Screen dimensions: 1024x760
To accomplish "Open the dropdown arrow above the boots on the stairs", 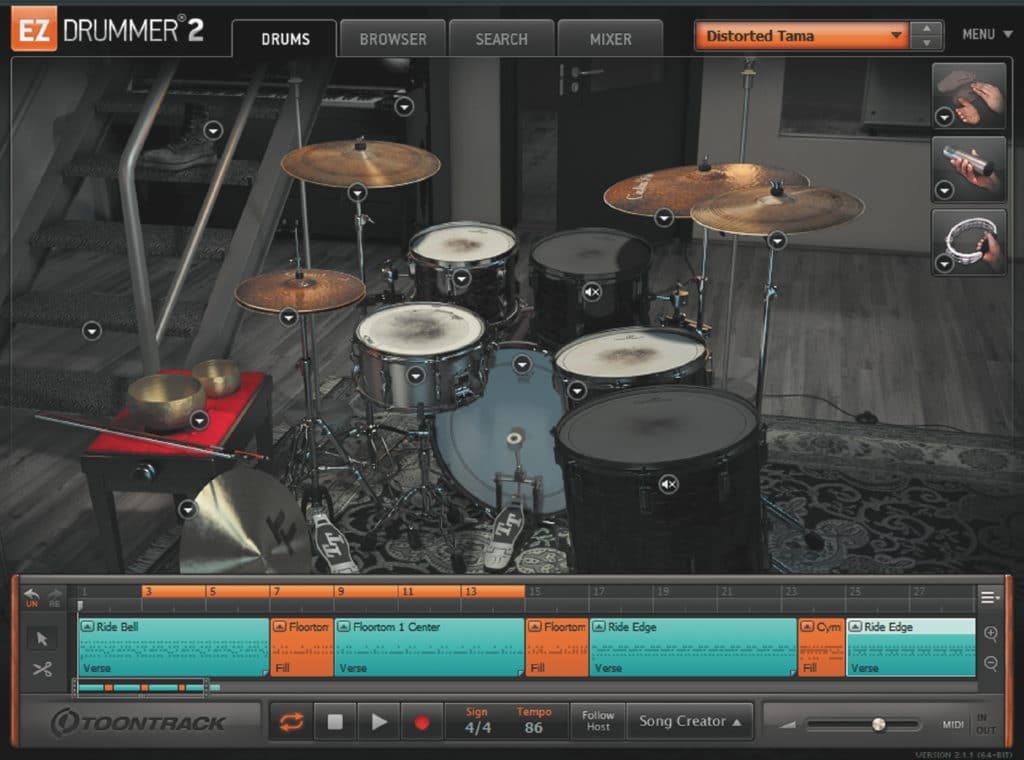I will coord(213,131).
